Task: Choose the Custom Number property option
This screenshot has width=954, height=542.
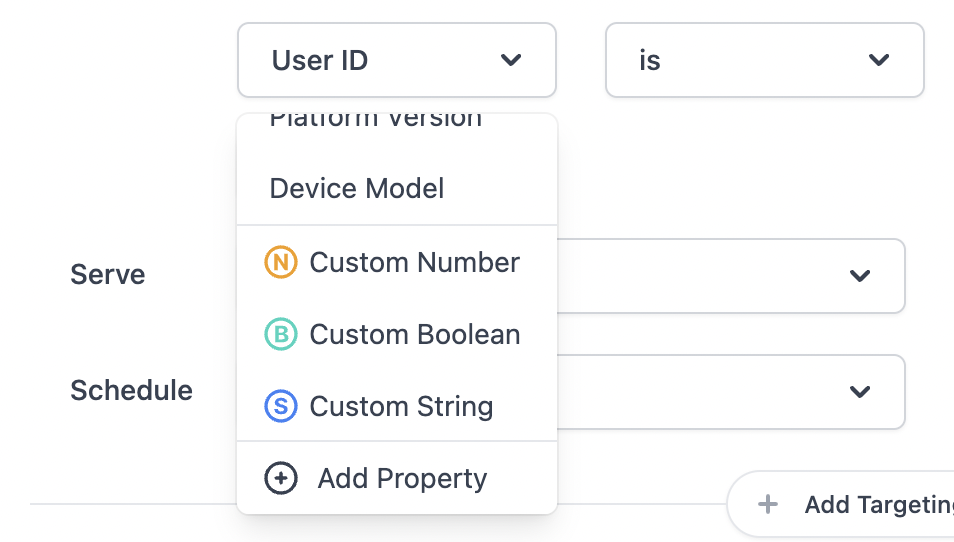Action: tap(414, 263)
